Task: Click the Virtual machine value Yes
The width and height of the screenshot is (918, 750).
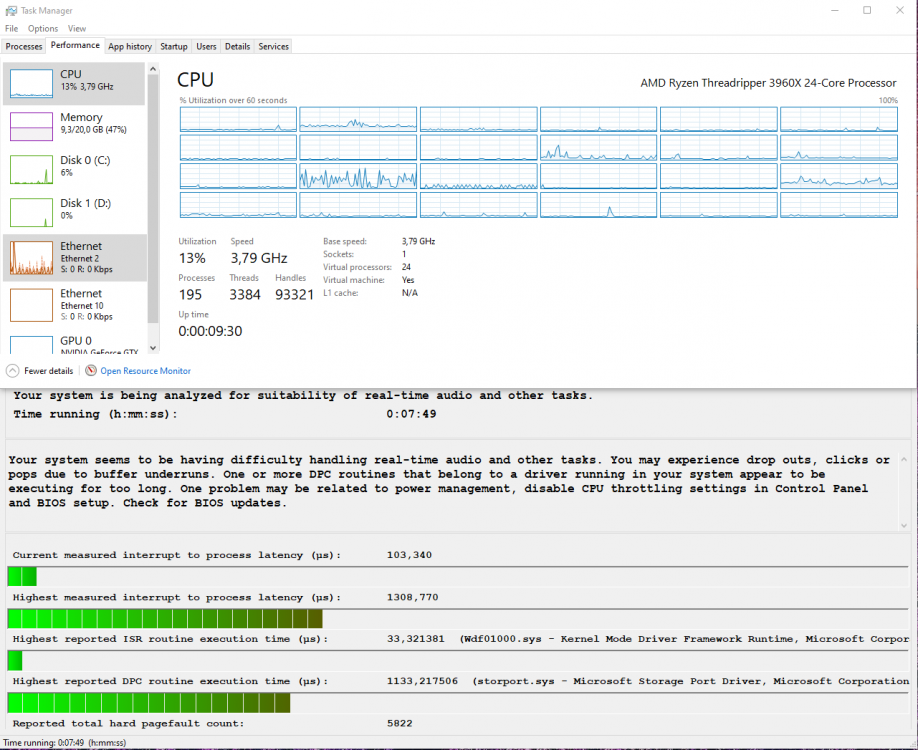Action: [x=408, y=280]
